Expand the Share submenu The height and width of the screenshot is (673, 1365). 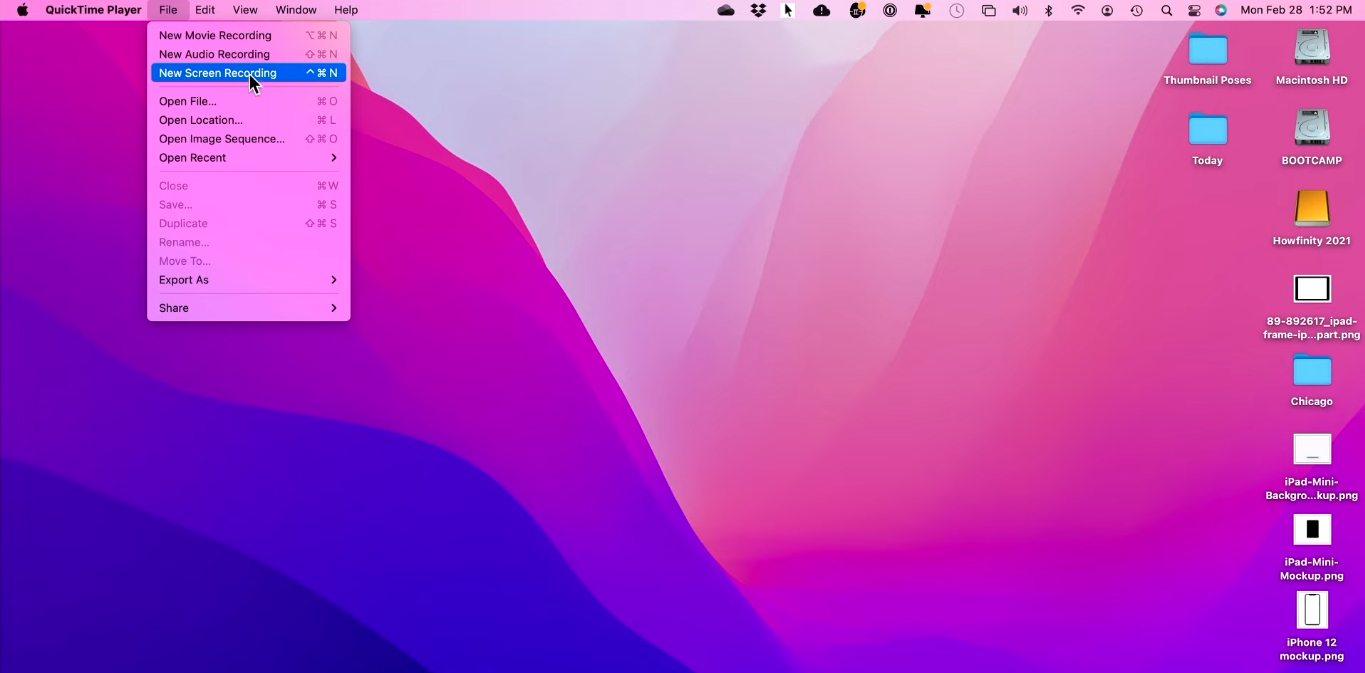(x=248, y=308)
